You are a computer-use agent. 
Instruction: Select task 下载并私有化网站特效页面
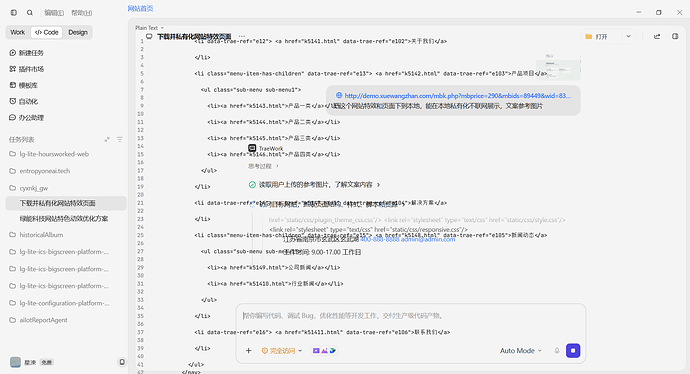point(66,203)
